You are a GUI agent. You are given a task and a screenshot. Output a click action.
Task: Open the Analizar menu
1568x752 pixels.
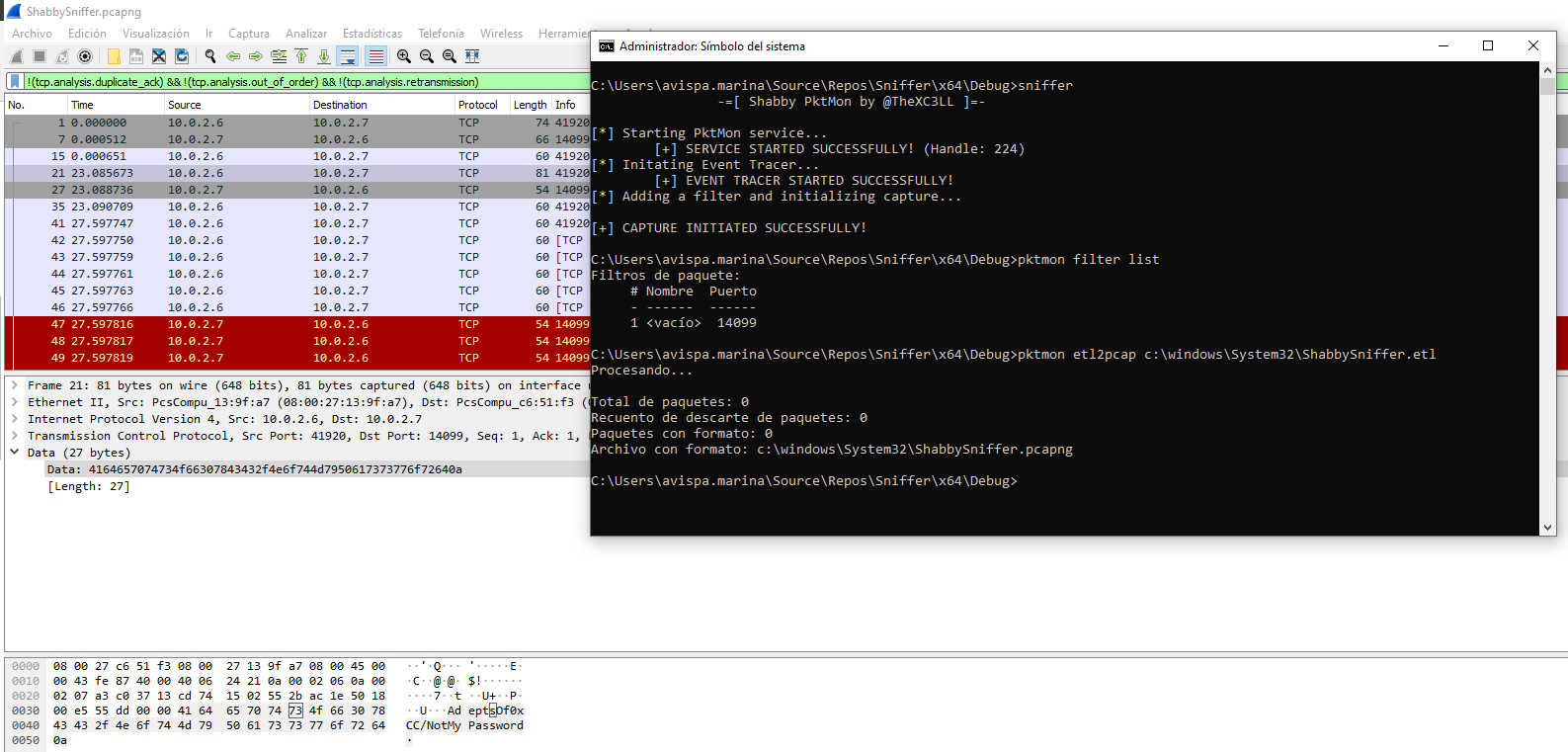(x=306, y=34)
